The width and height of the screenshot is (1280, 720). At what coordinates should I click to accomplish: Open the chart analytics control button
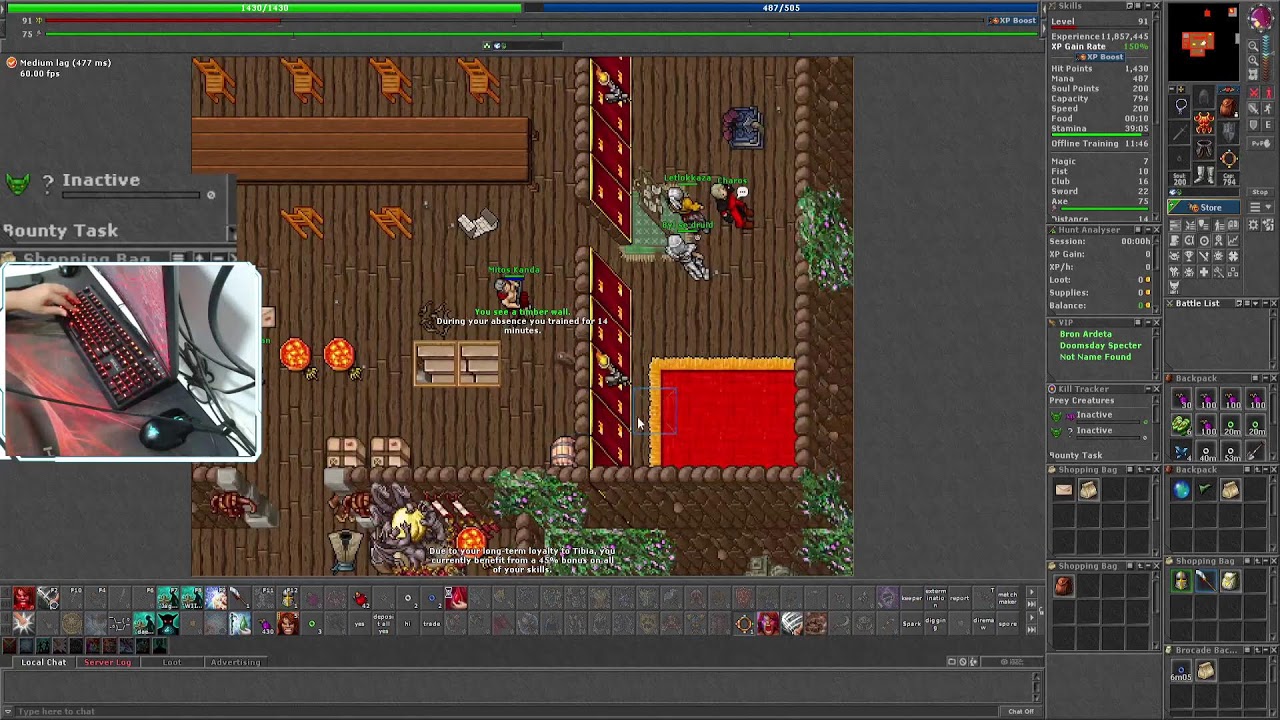coord(1233,240)
